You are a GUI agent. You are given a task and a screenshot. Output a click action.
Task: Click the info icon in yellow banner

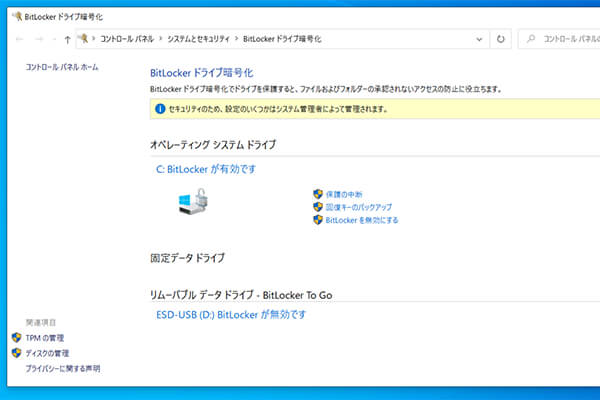[160, 109]
